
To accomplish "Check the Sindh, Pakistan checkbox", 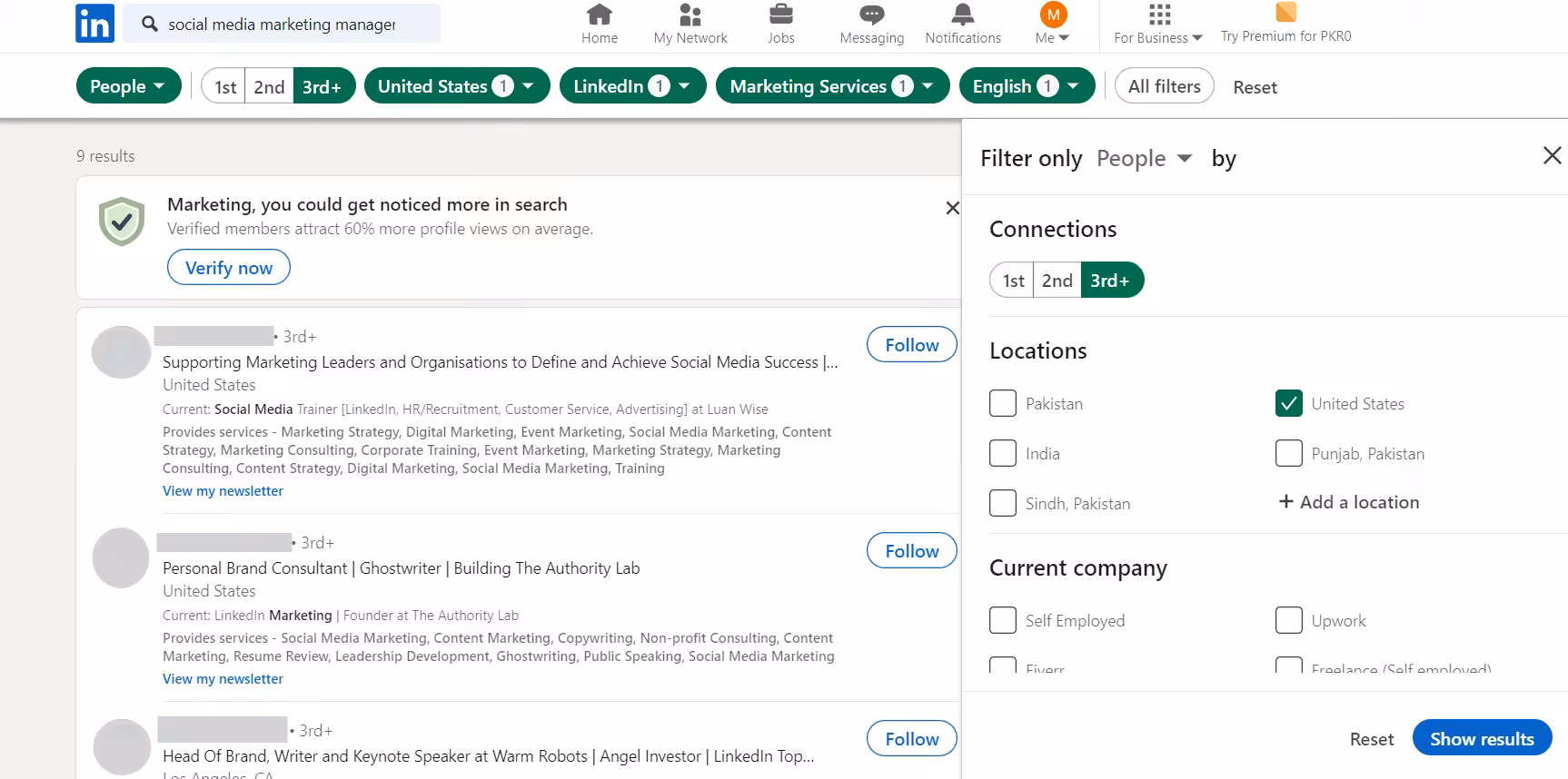I will tap(1003, 503).
